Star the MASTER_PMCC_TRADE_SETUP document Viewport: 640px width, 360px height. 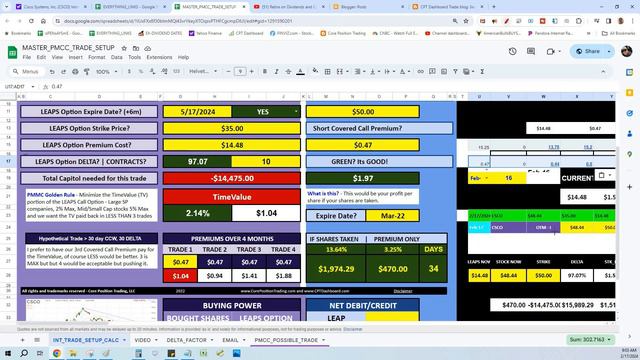tap(124, 48)
